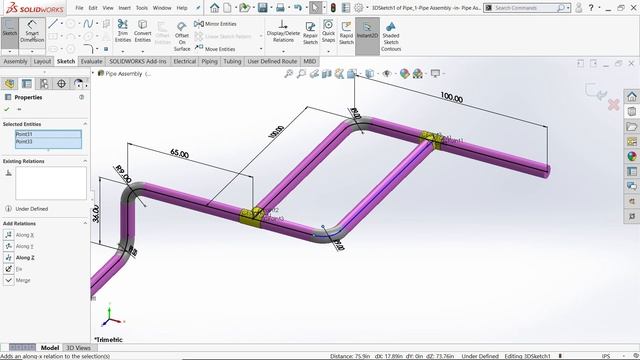Toggle Shaded Sketch Contours
Screen dimensions: 640x360
coord(391,36)
